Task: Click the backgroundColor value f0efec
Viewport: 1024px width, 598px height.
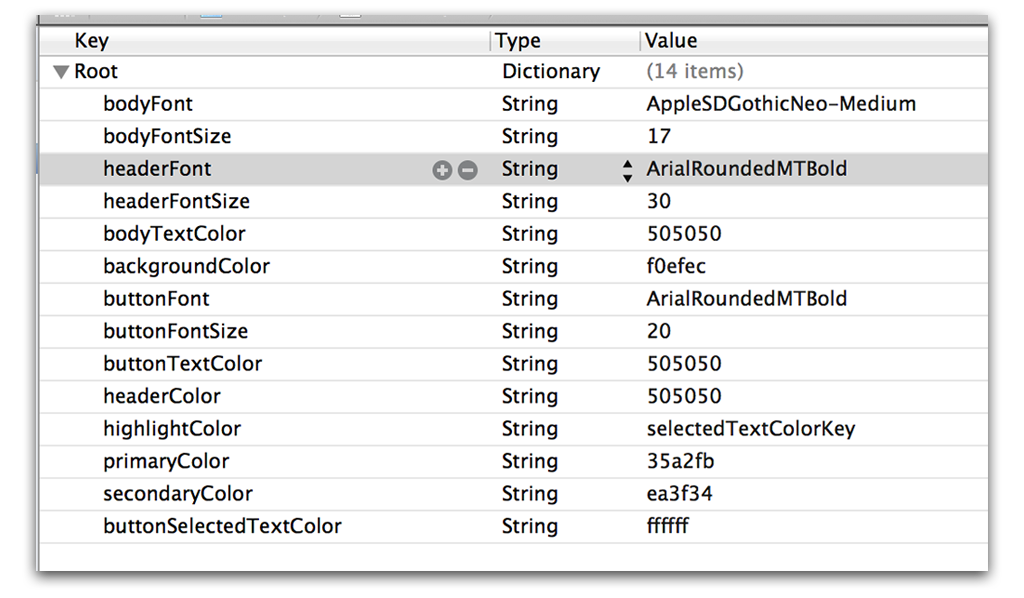Action: coord(679,266)
